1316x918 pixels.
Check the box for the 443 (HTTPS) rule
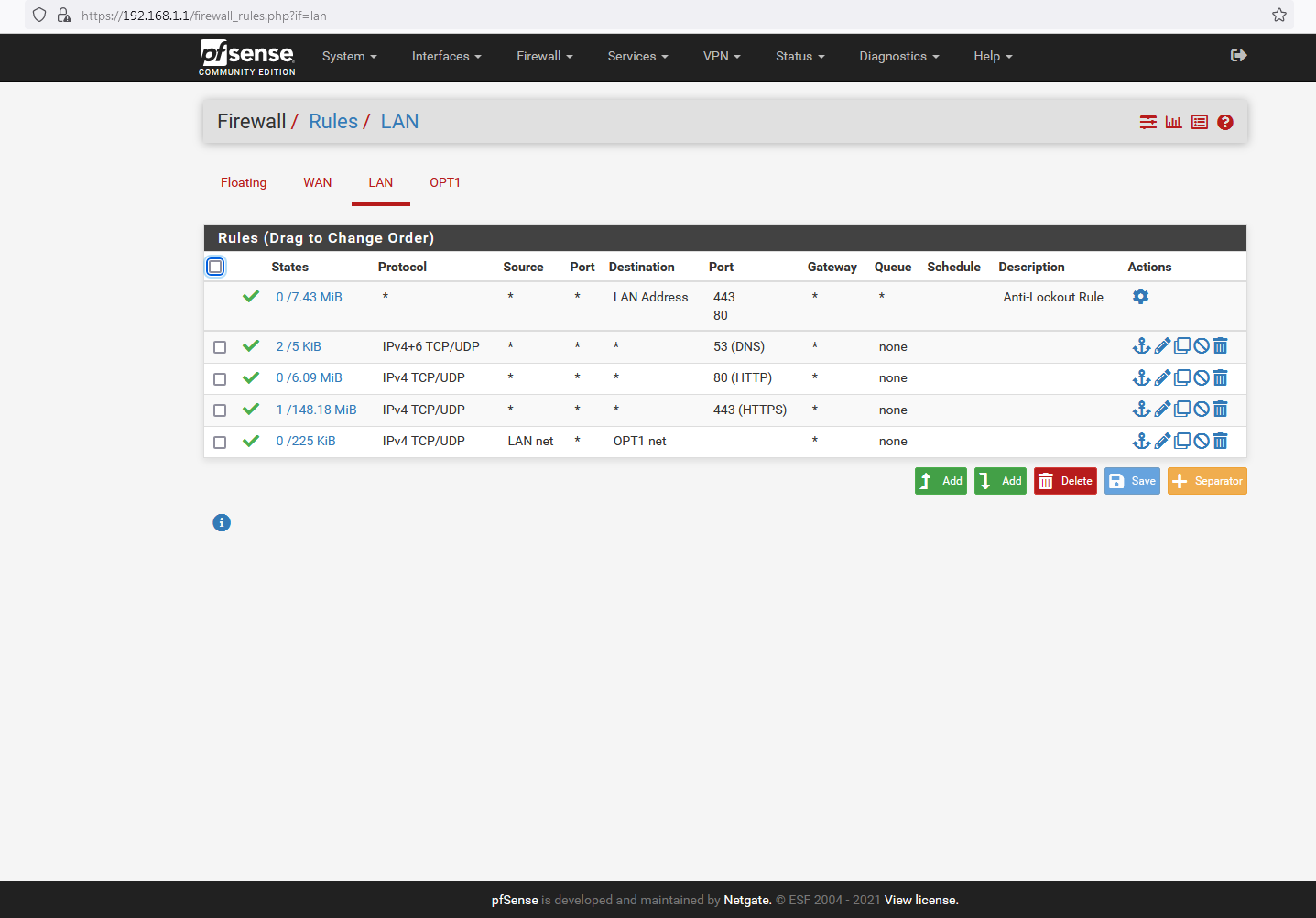220,410
